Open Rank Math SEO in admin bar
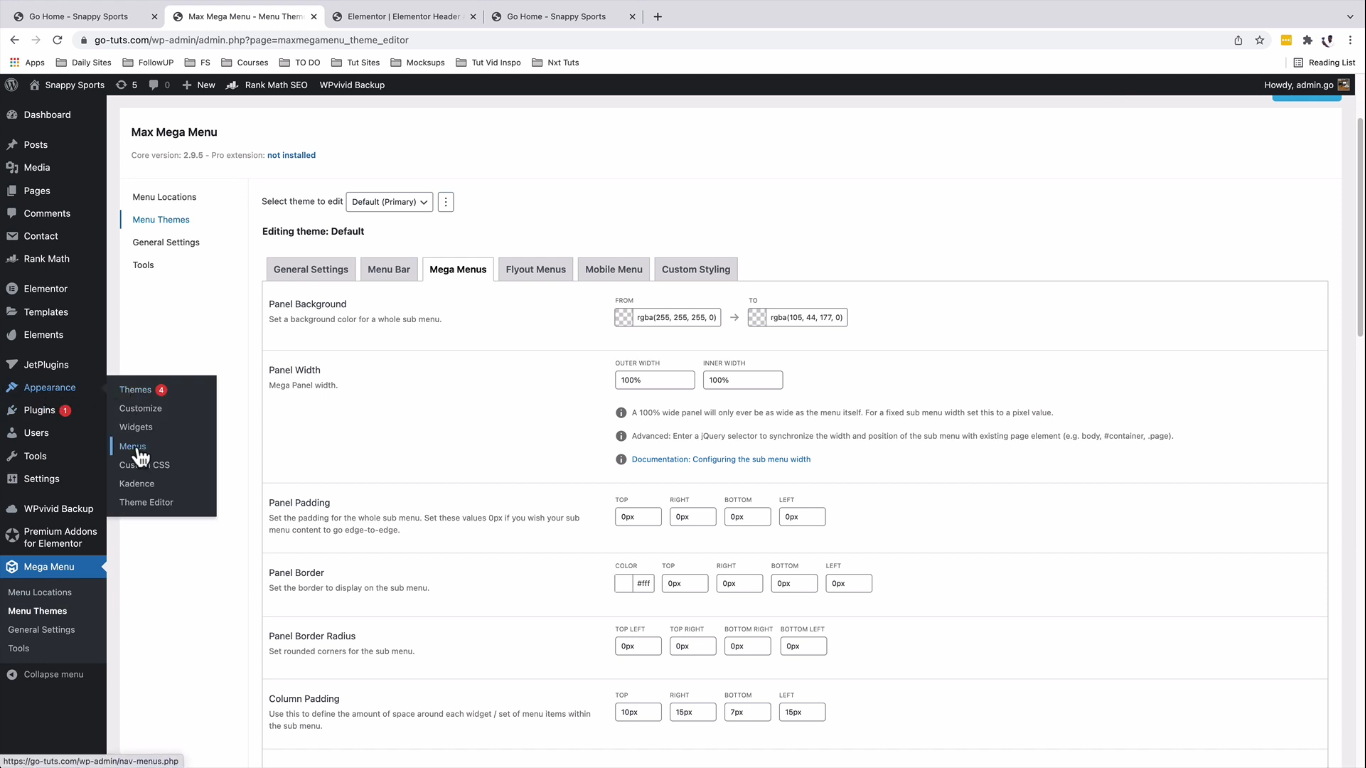This screenshot has height=768, width=1366. pos(267,85)
